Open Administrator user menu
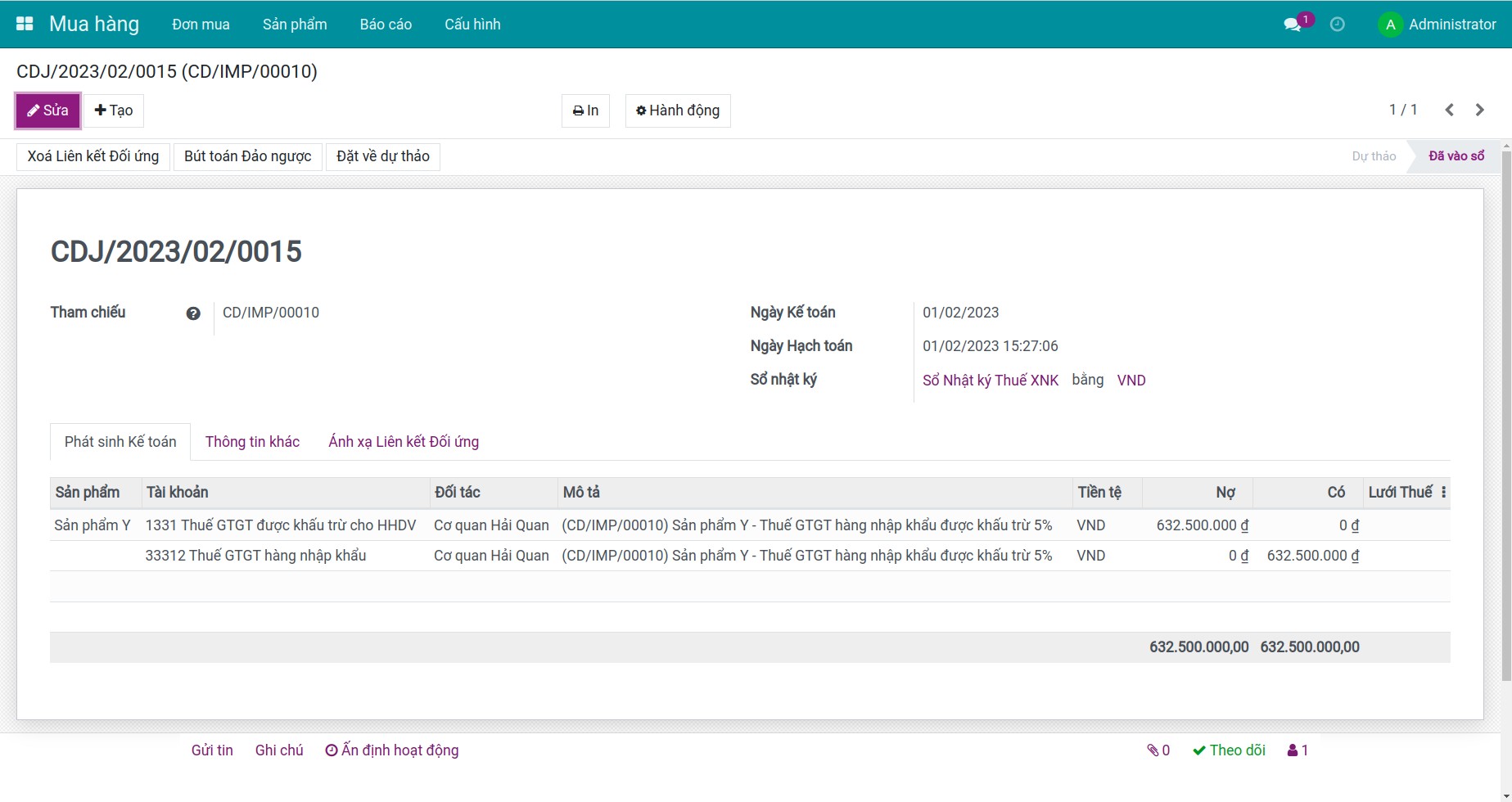Image resolution: width=1512 pixels, height=802 pixels. (x=1438, y=25)
